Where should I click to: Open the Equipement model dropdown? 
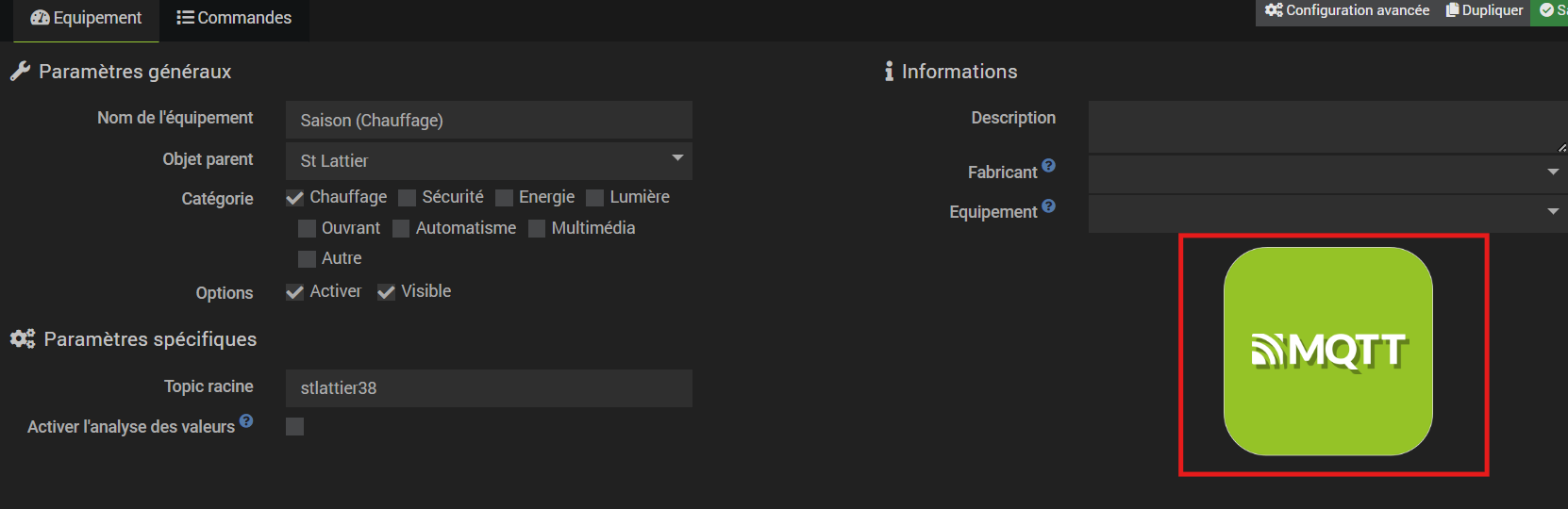tap(1326, 213)
